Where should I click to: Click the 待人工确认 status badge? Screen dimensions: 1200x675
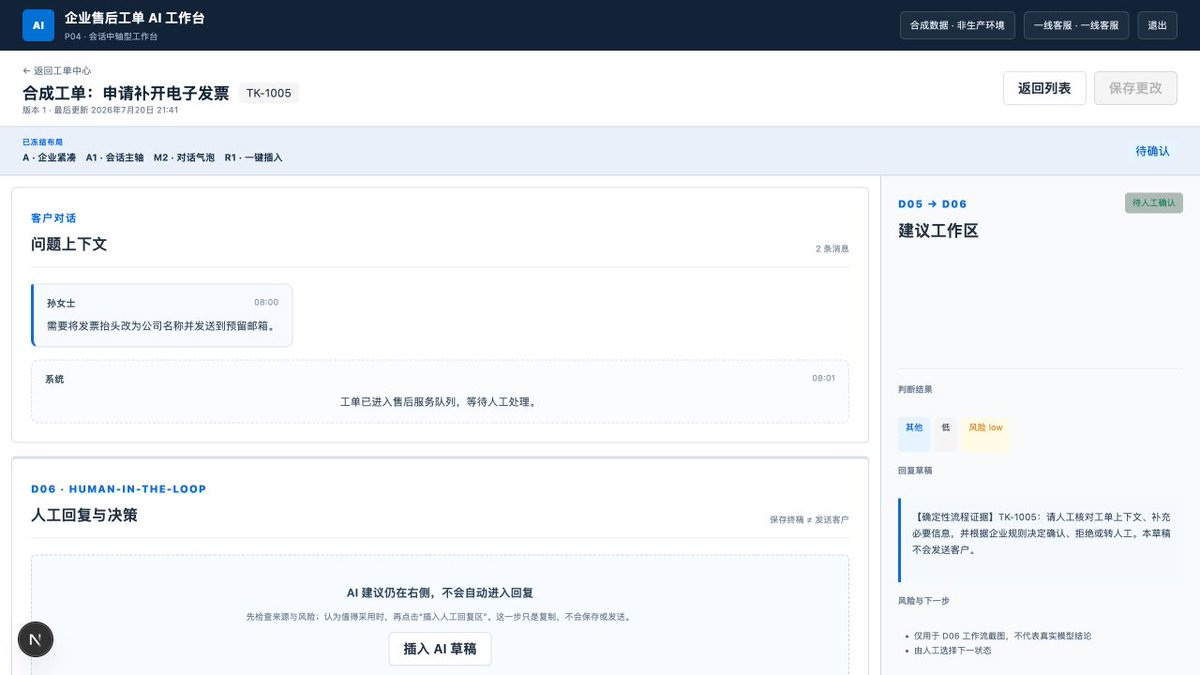click(x=1153, y=203)
